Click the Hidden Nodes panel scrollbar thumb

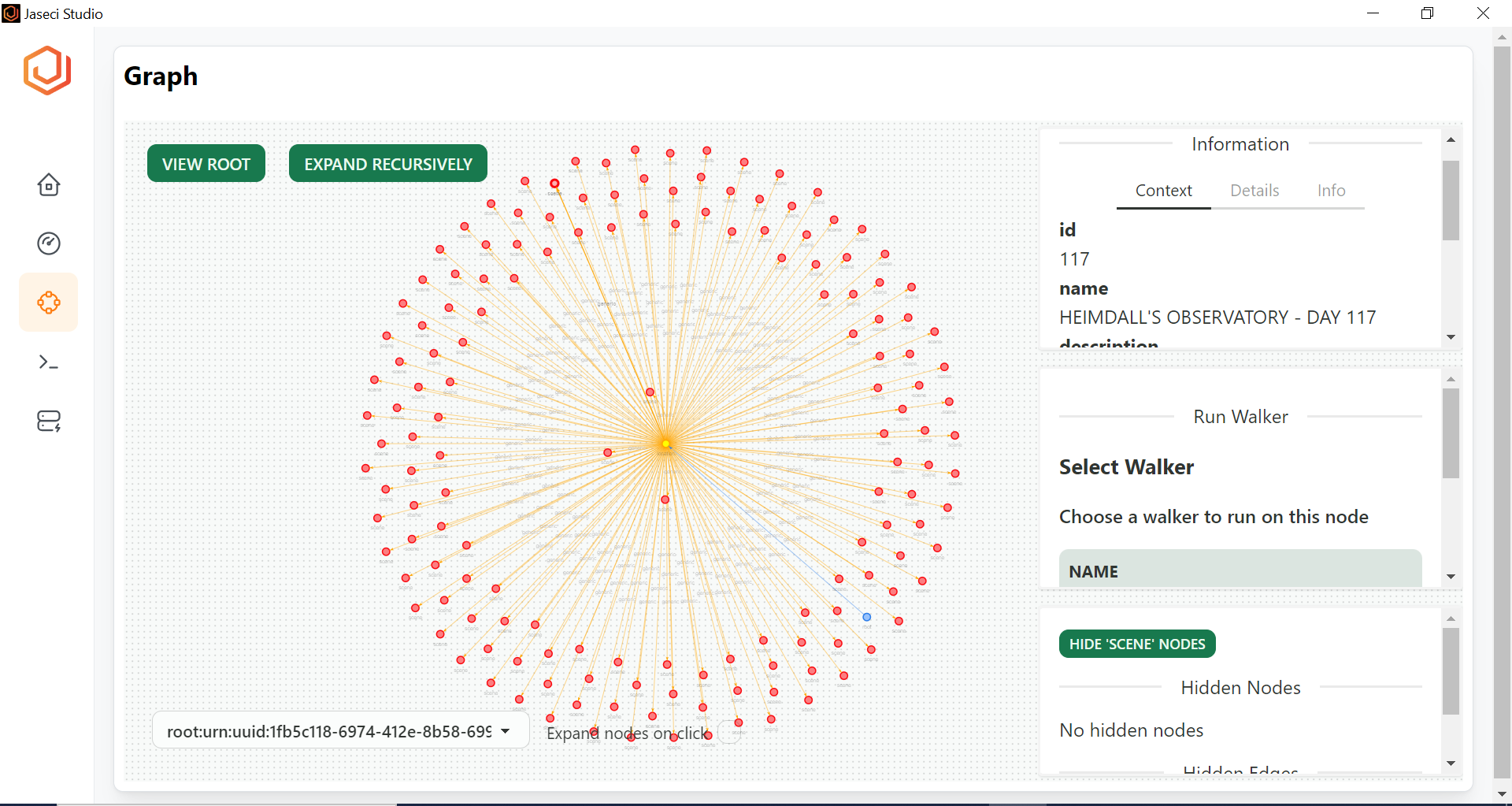coord(1451,671)
